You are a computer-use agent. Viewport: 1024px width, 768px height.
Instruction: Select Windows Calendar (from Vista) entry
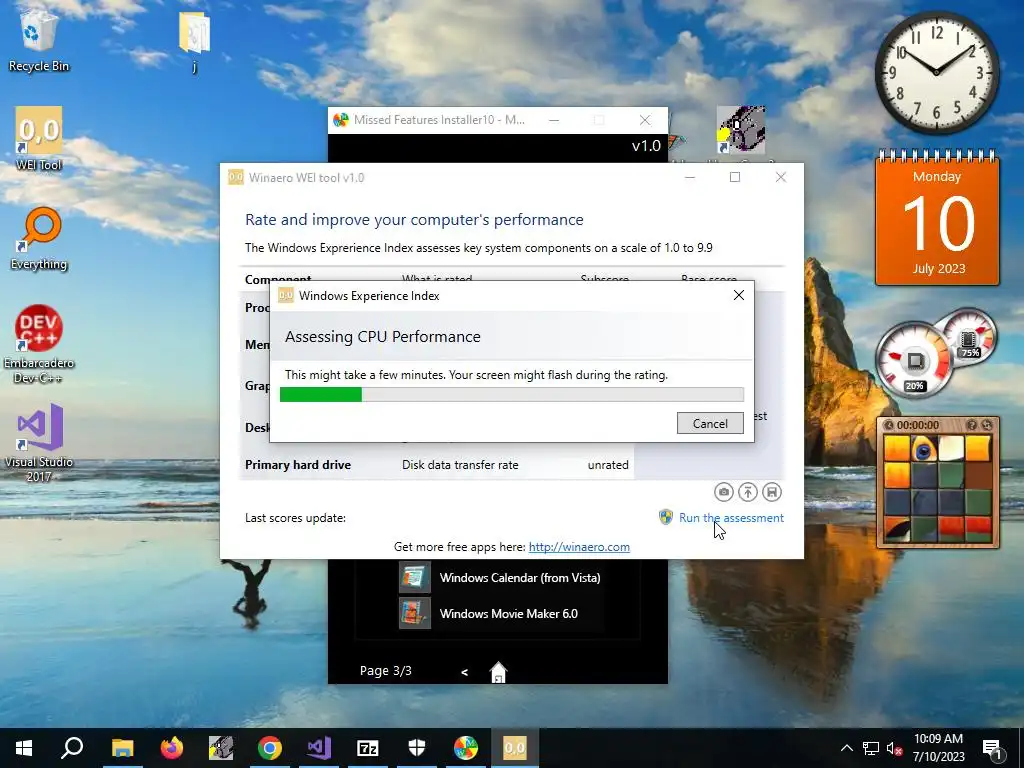(520, 577)
